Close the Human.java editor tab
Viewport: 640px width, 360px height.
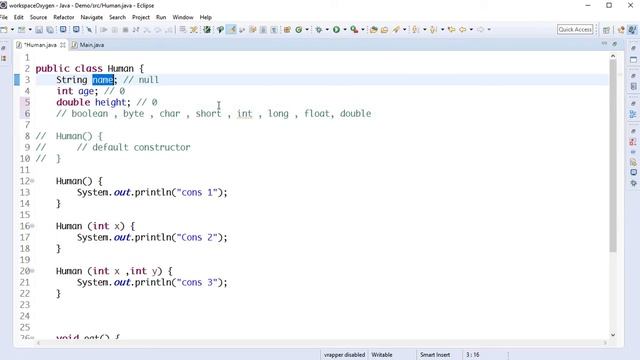63,45
